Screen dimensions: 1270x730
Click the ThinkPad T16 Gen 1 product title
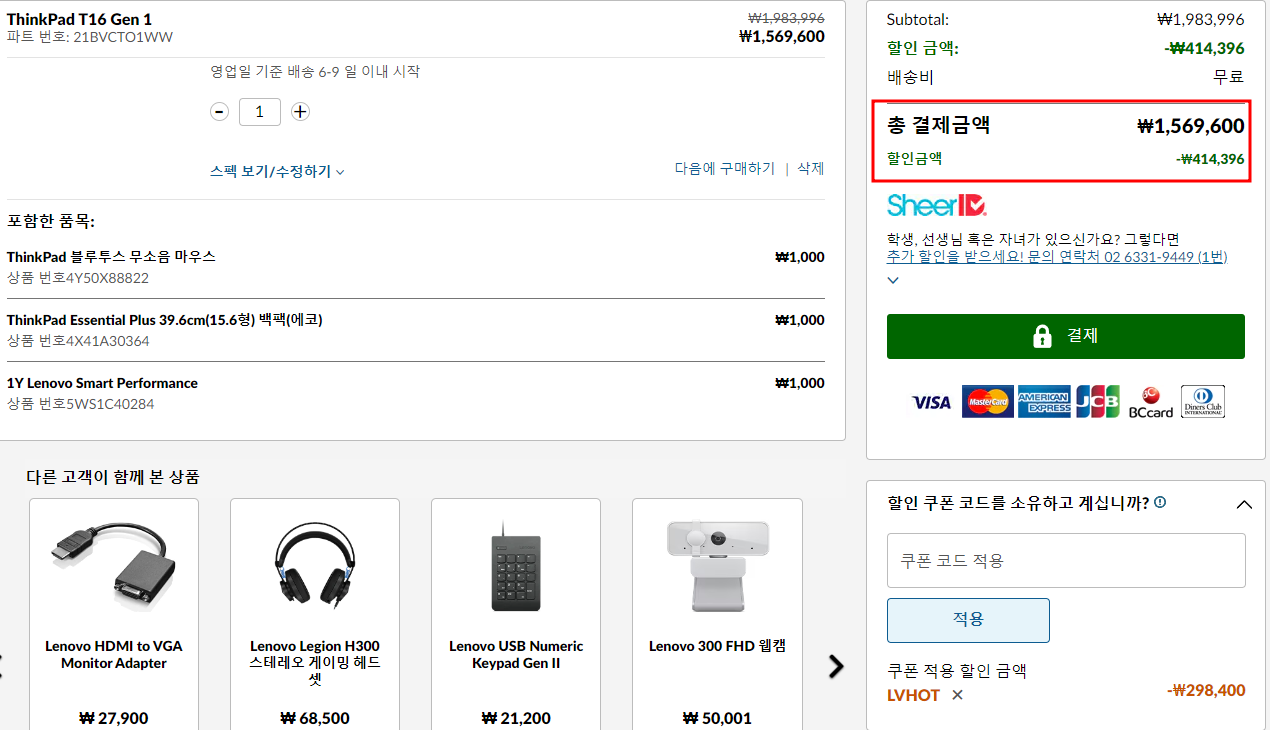[x=79, y=19]
